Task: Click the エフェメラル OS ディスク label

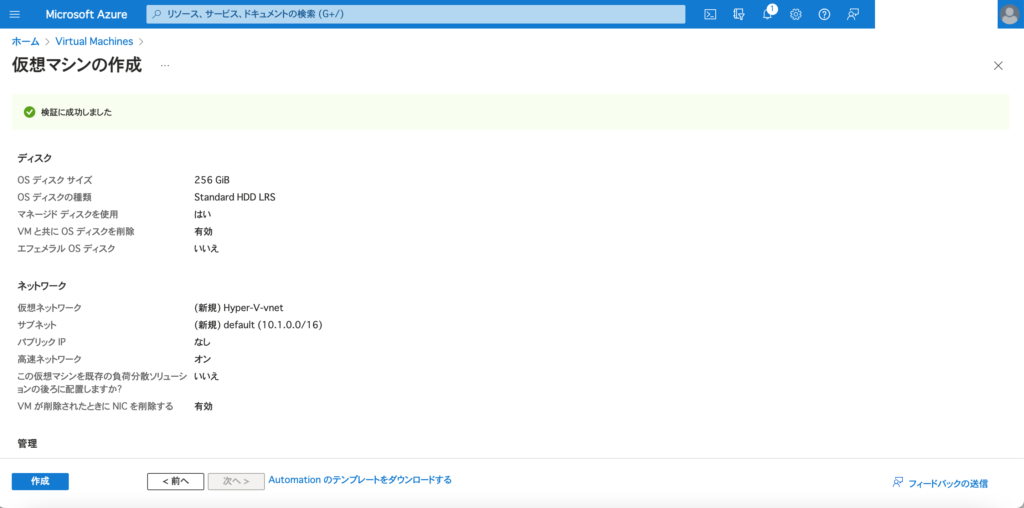Action: (x=67, y=248)
